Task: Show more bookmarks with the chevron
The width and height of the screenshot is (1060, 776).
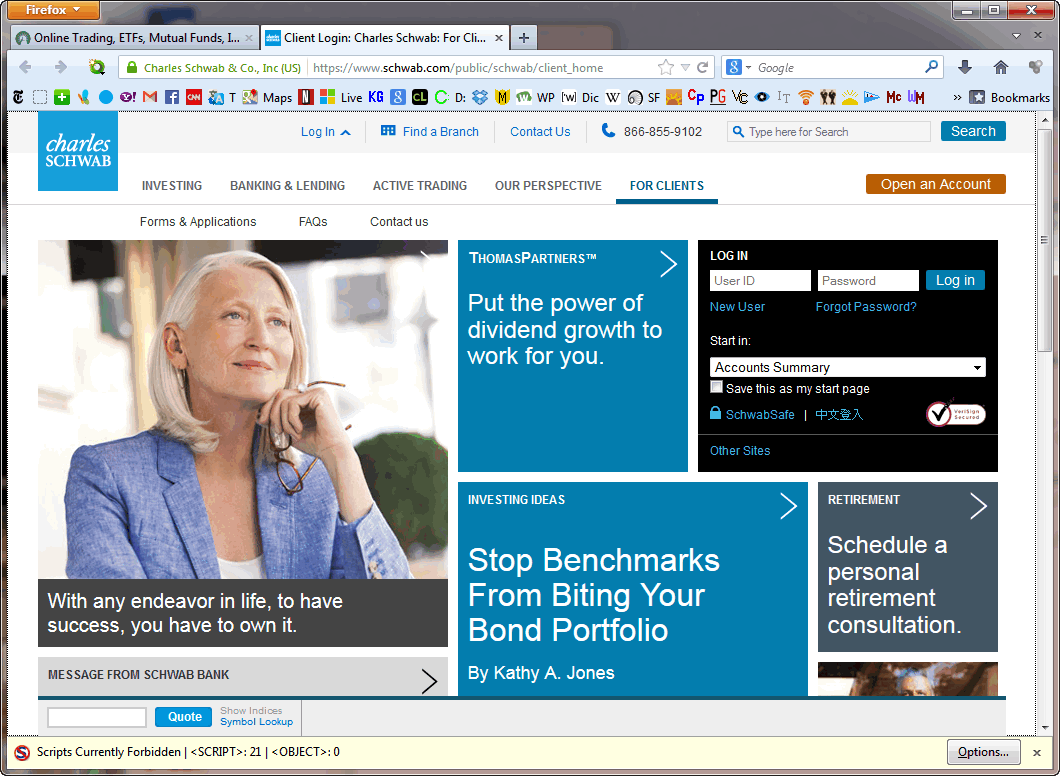Action: [x=957, y=97]
